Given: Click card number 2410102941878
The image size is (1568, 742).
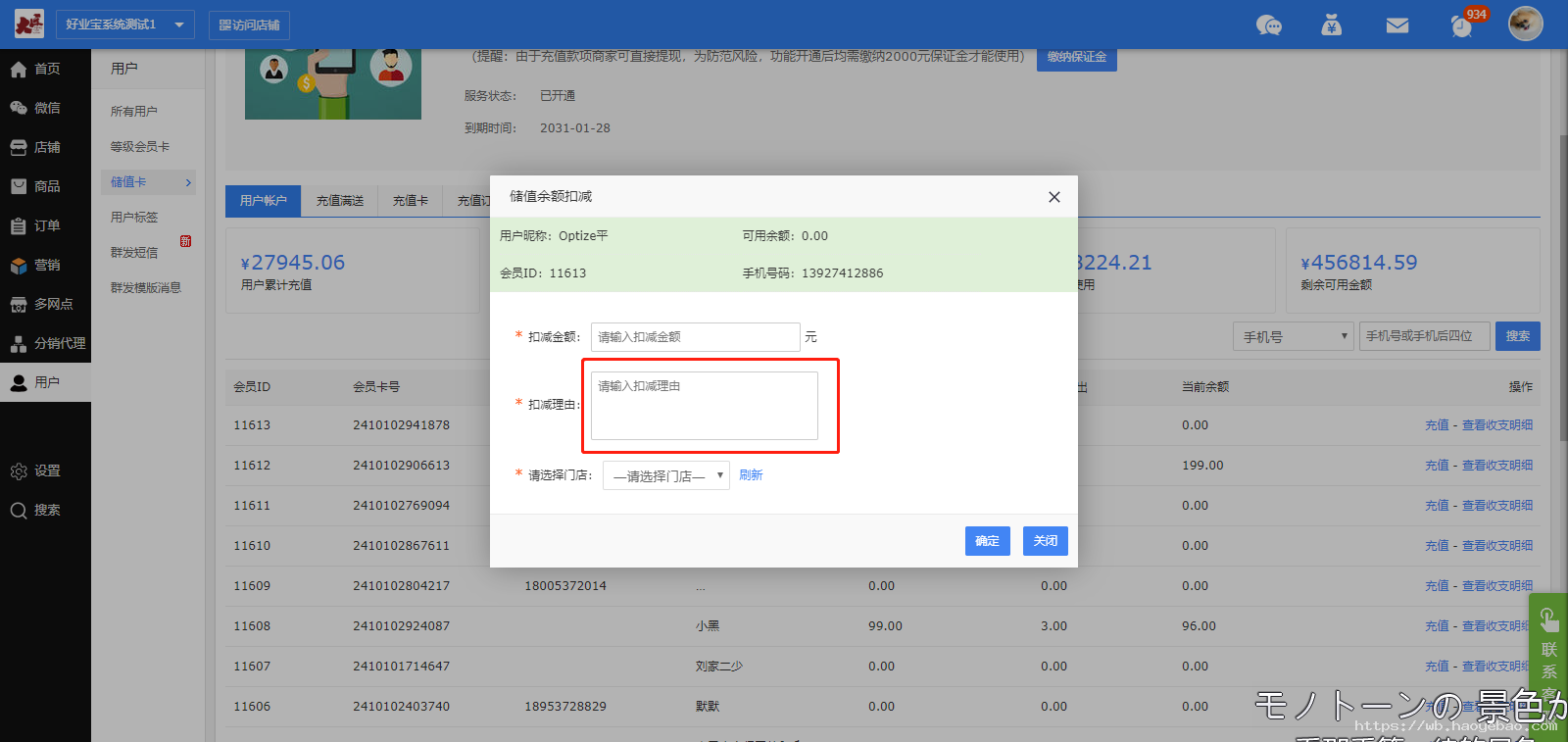Looking at the screenshot, I should click(x=402, y=425).
